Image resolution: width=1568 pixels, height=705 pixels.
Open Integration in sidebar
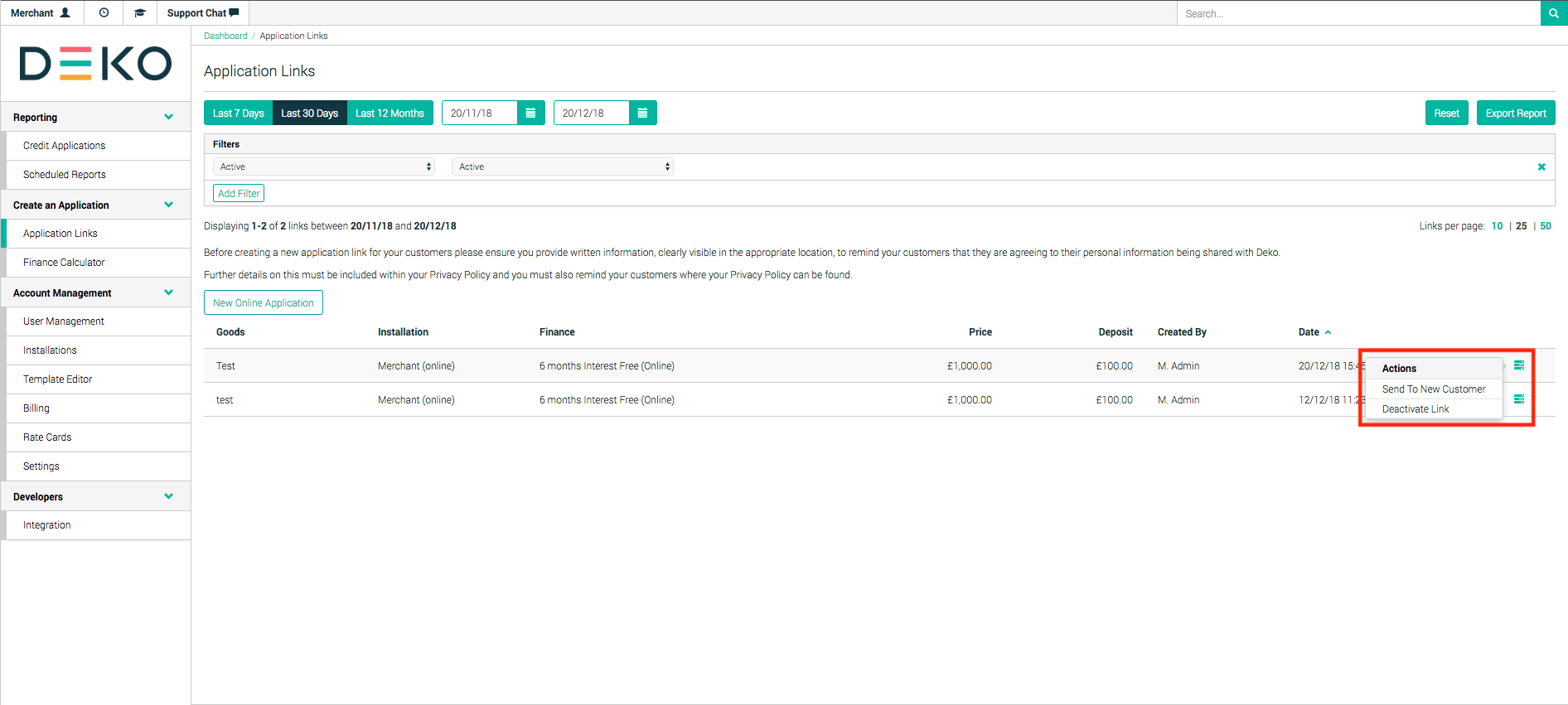tap(99, 525)
